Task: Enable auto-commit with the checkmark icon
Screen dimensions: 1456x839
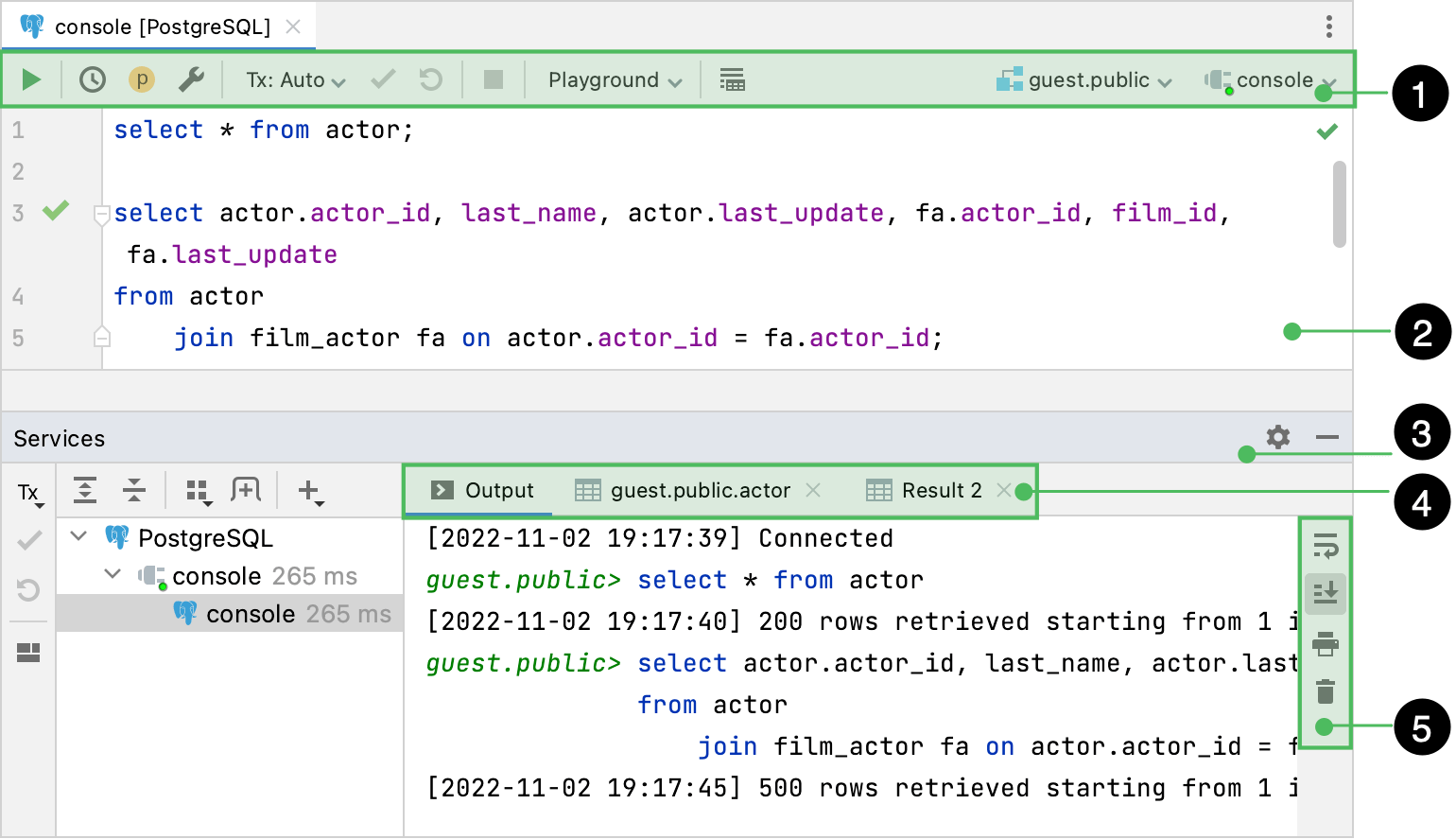Action: point(382,79)
